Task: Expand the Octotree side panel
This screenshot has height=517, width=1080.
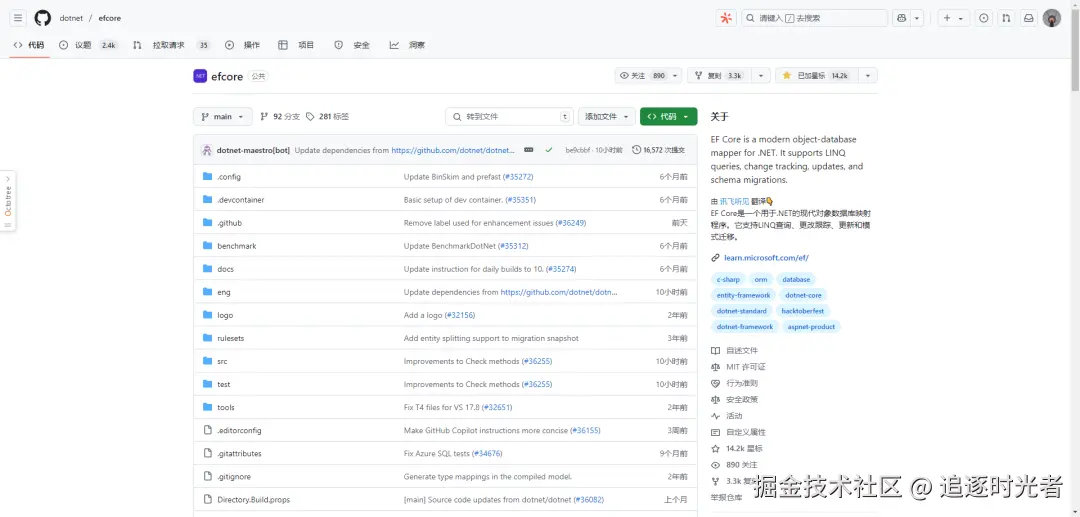Action: 8,200
